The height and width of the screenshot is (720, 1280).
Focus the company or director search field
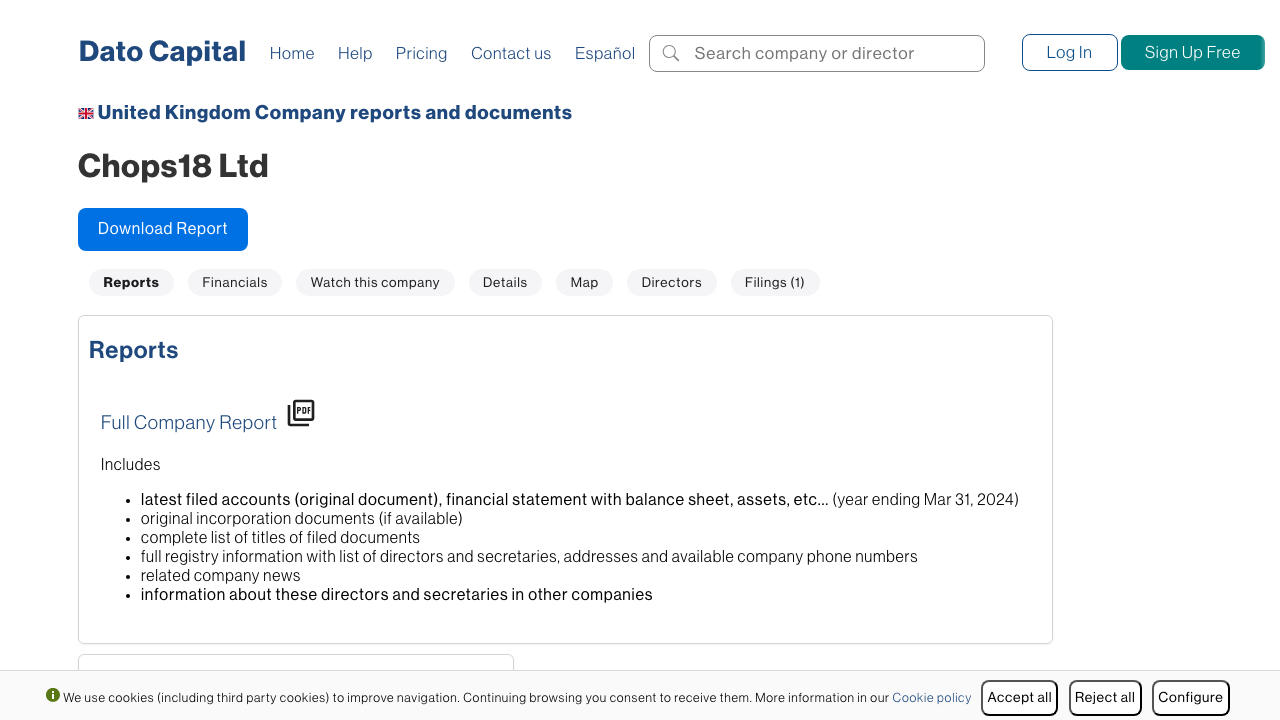pos(830,53)
